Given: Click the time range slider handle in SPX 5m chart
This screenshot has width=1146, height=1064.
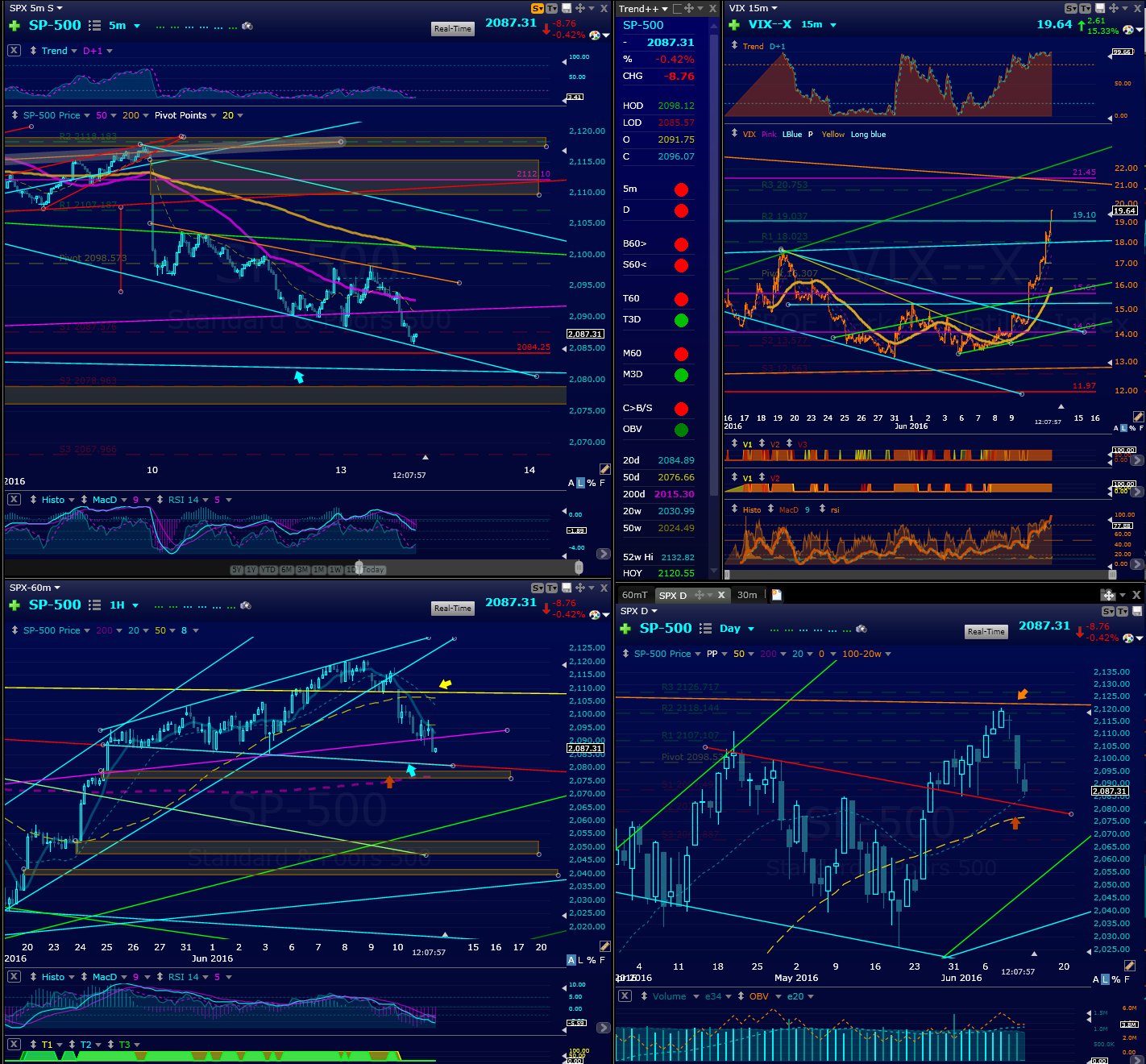Looking at the screenshot, I should pos(359,567).
